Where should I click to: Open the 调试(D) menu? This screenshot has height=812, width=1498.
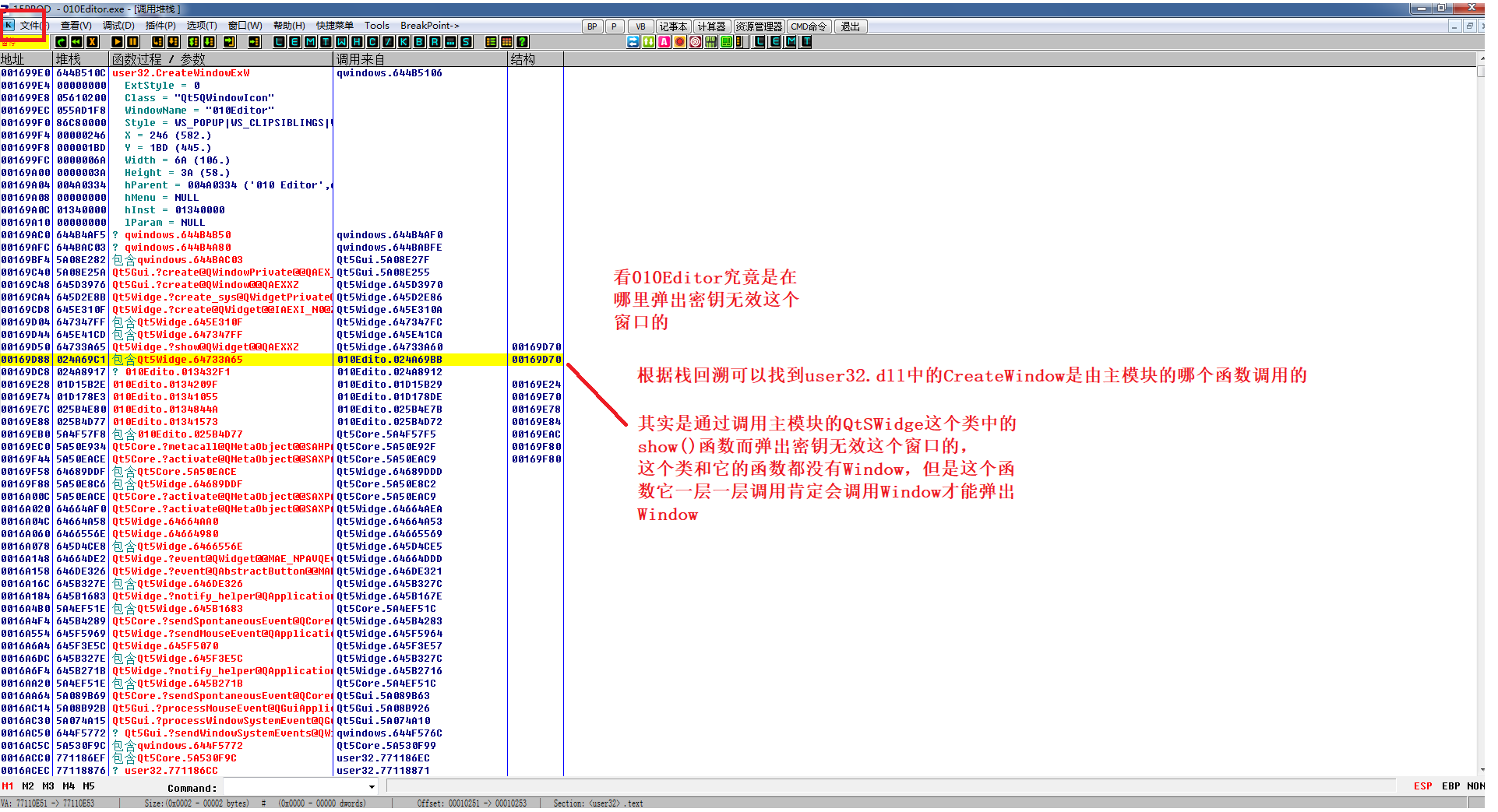[118, 26]
